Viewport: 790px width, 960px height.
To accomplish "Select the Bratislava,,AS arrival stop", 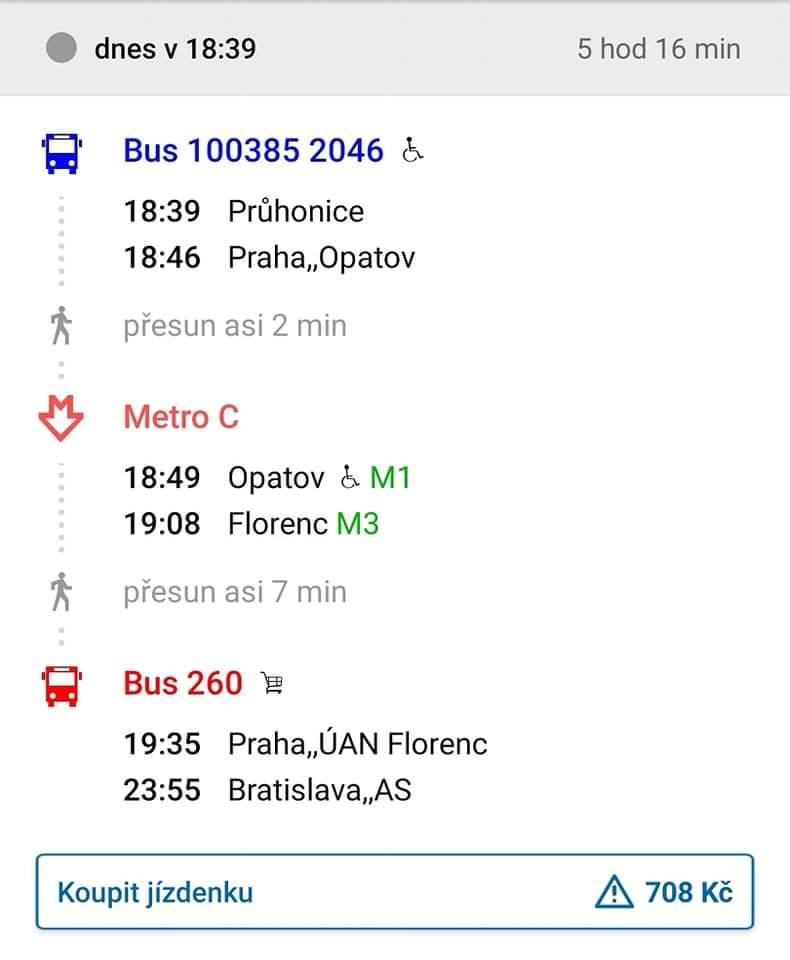I will point(319,790).
